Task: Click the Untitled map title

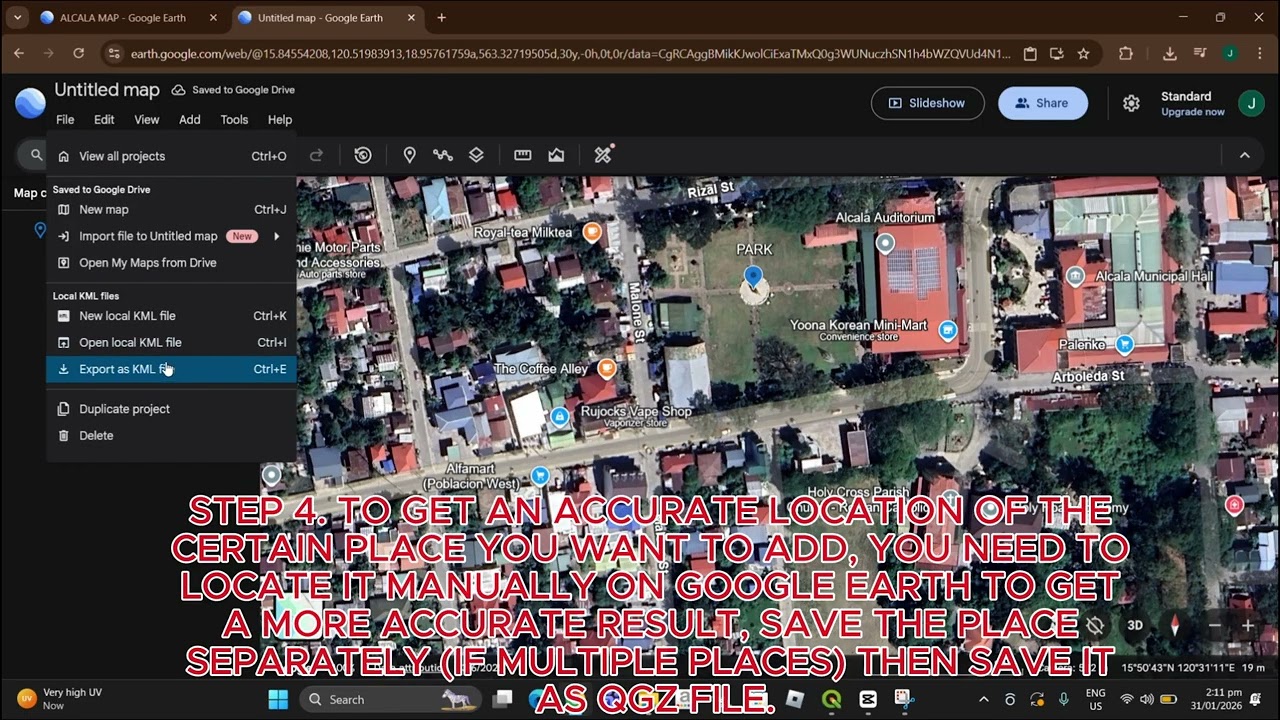Action: click(x=107, y=90)
